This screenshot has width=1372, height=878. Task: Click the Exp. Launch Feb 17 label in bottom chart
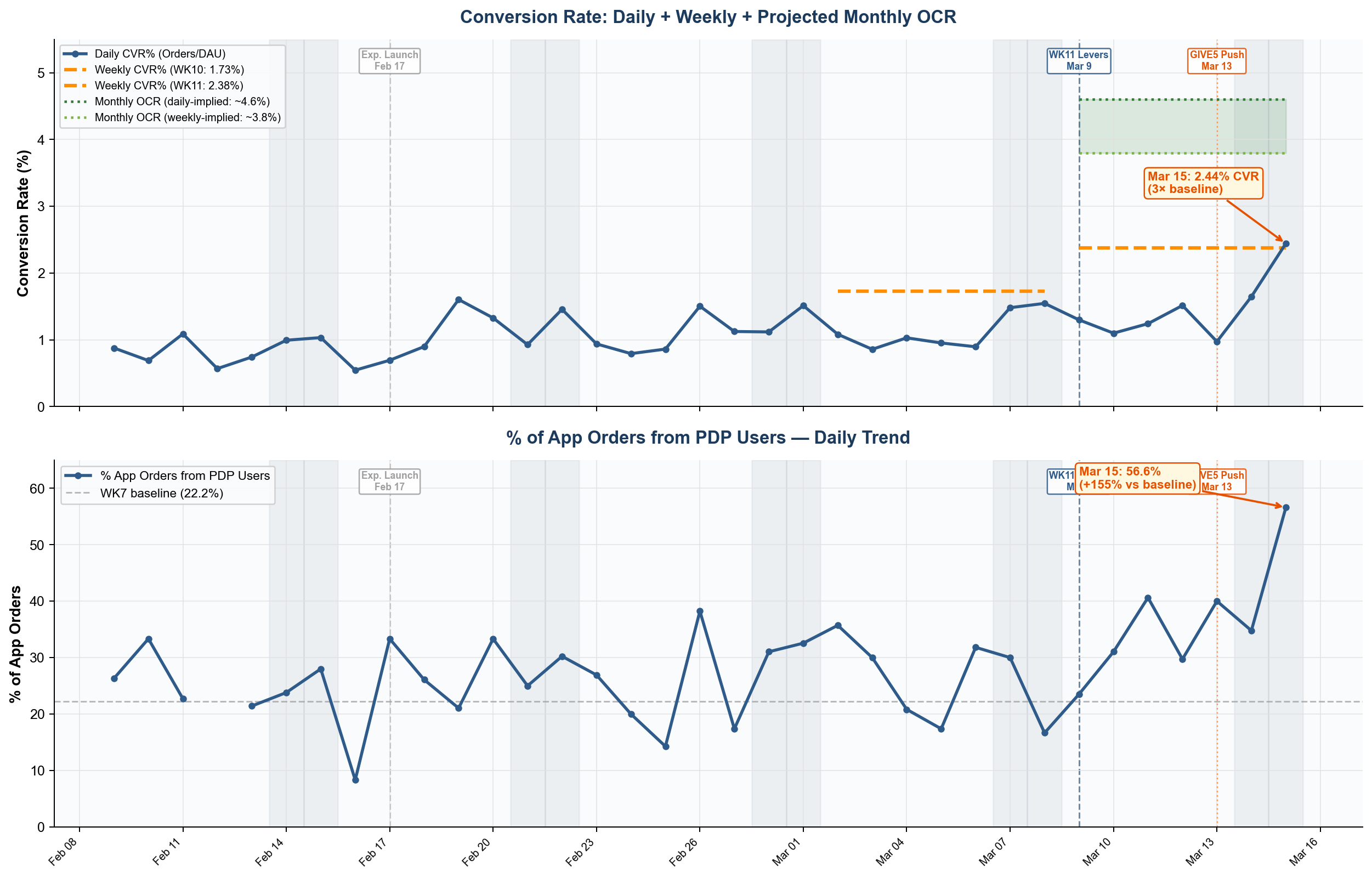point(389,481)
